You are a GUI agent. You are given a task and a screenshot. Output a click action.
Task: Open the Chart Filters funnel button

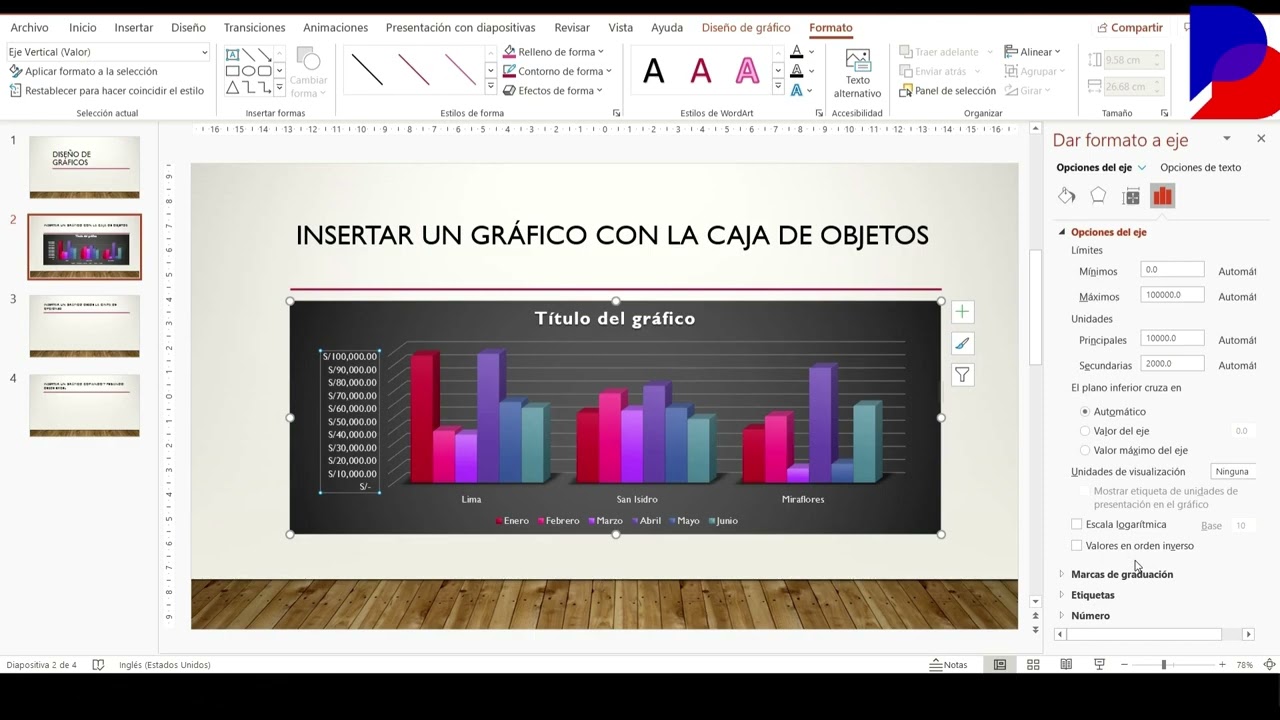(962, 375)
